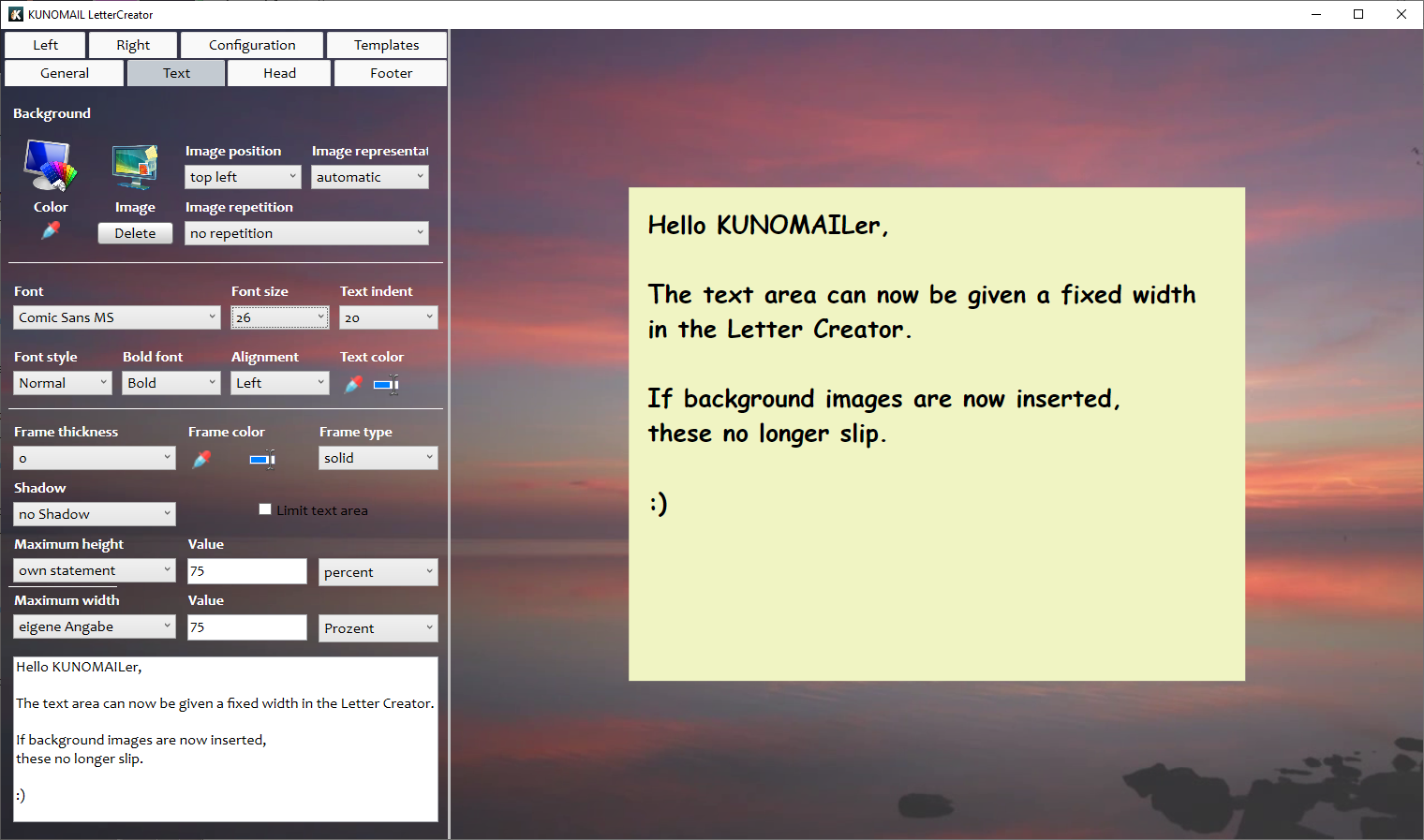Open the Templates tab
The height and width of the screenshot is (840, 1424).
386,45
